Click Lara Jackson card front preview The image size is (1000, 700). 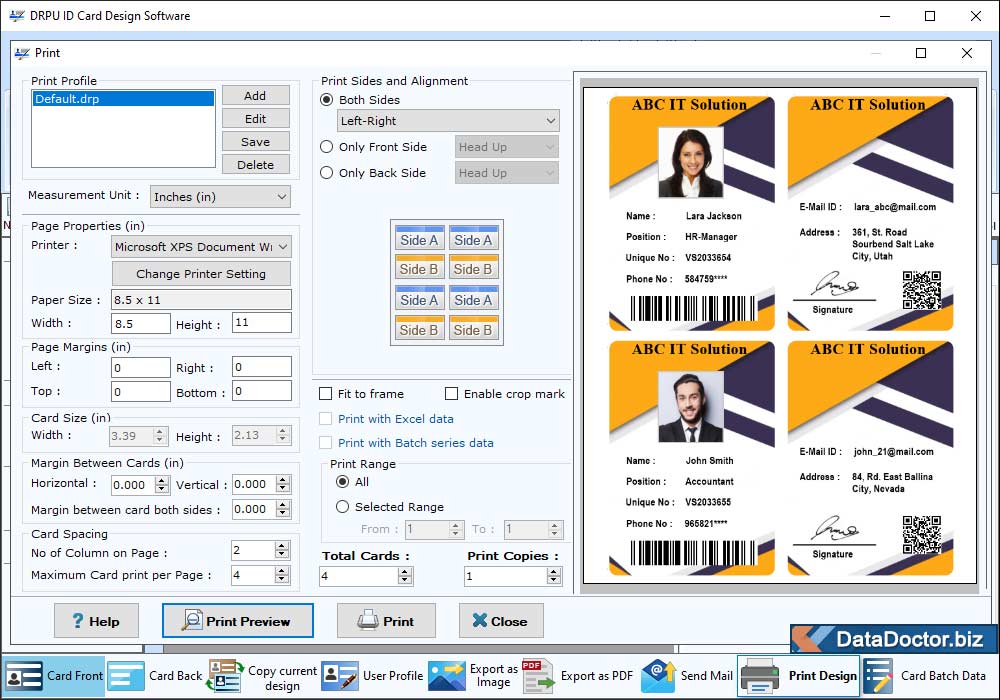tap(692, 214)
